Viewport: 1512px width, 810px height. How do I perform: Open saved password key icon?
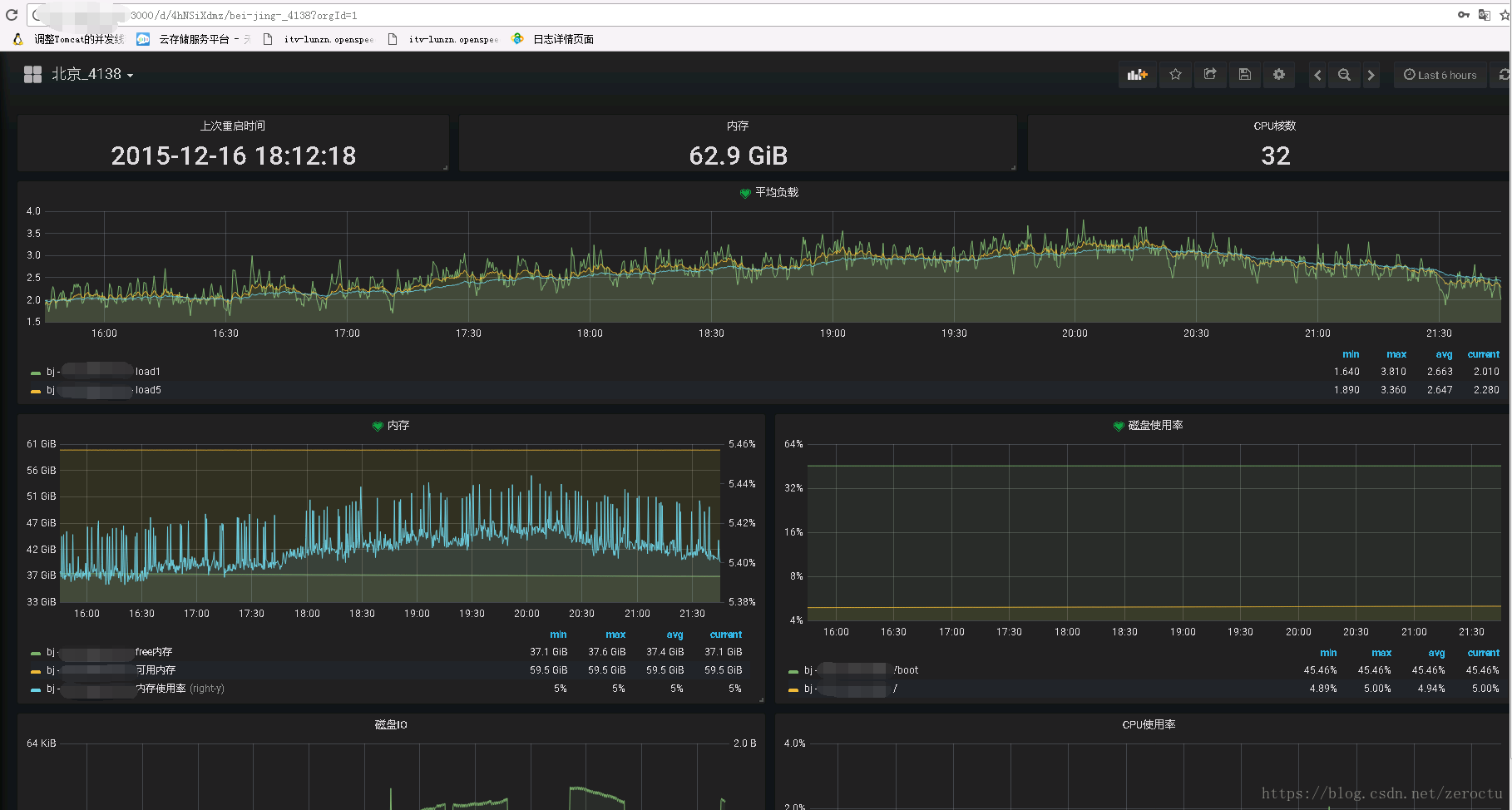tap(1464, 15)
